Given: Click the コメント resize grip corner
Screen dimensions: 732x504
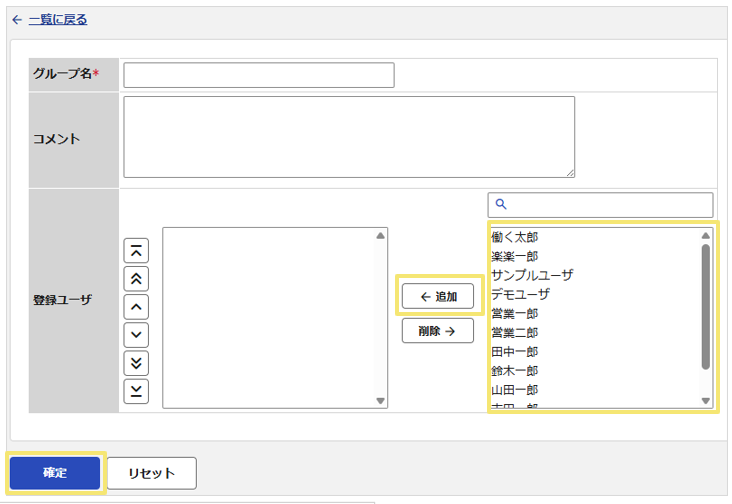Looking at the screenshot, I should tap(570, 173).
